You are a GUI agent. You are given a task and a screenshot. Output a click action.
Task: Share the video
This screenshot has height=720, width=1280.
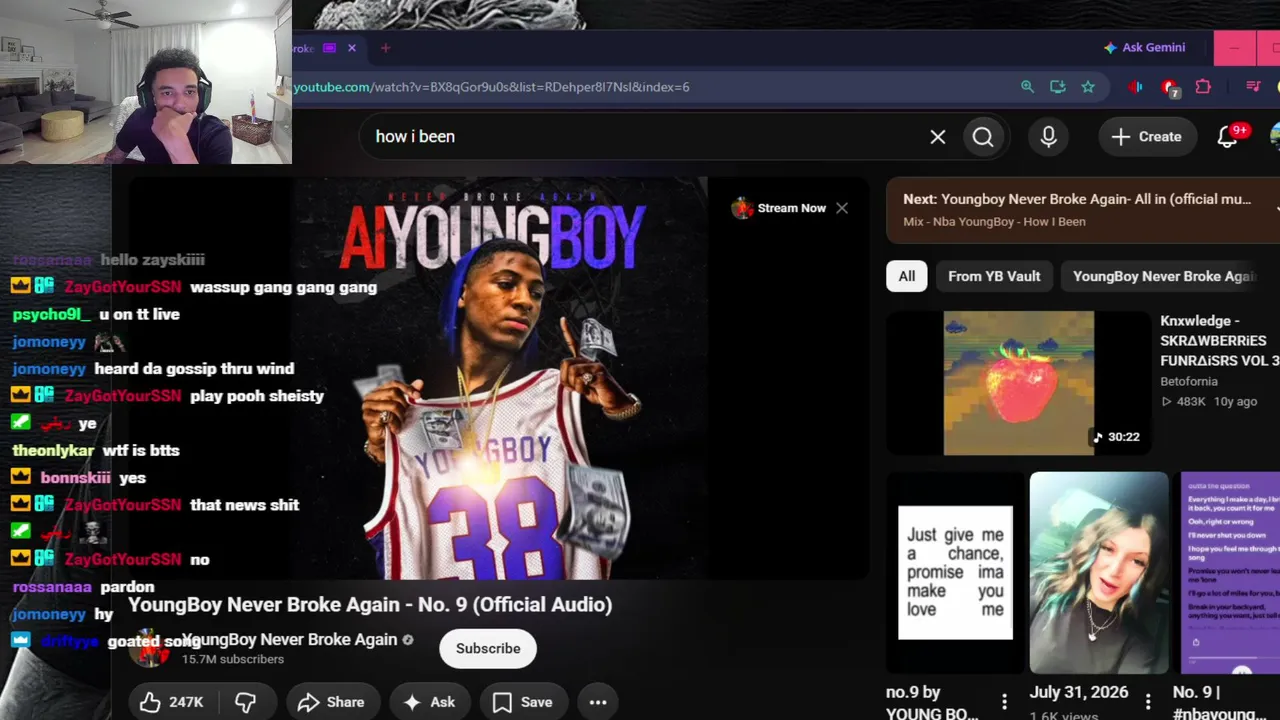(x=333, y=702)
